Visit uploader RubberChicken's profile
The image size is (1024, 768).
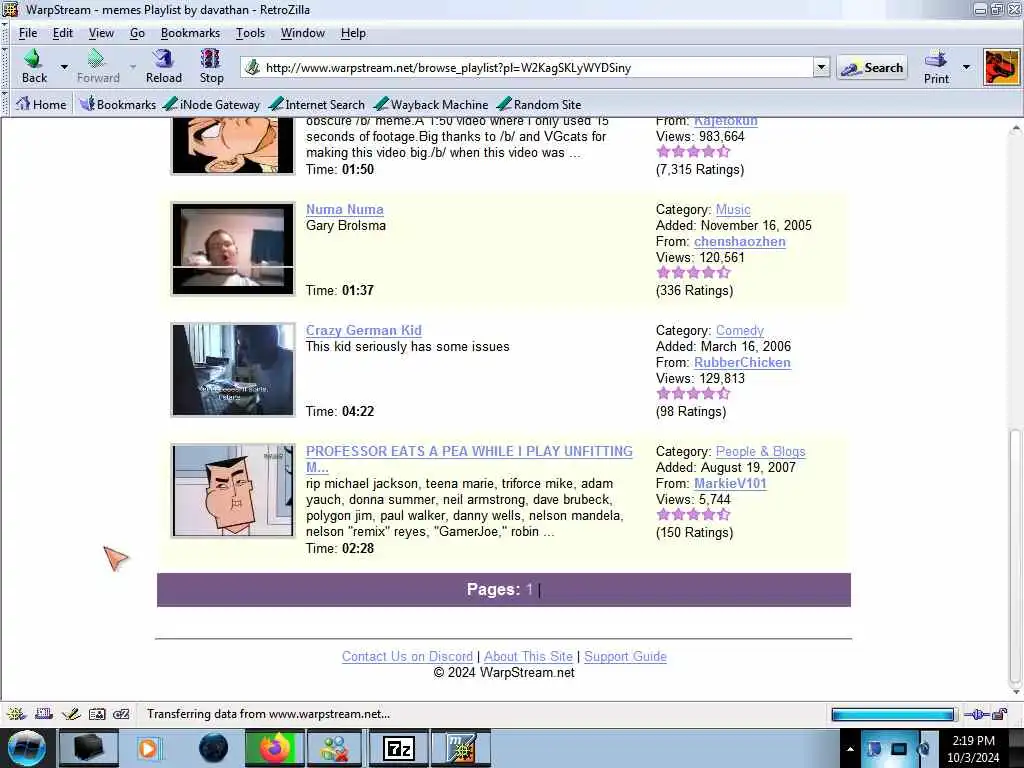coord(743,362)
